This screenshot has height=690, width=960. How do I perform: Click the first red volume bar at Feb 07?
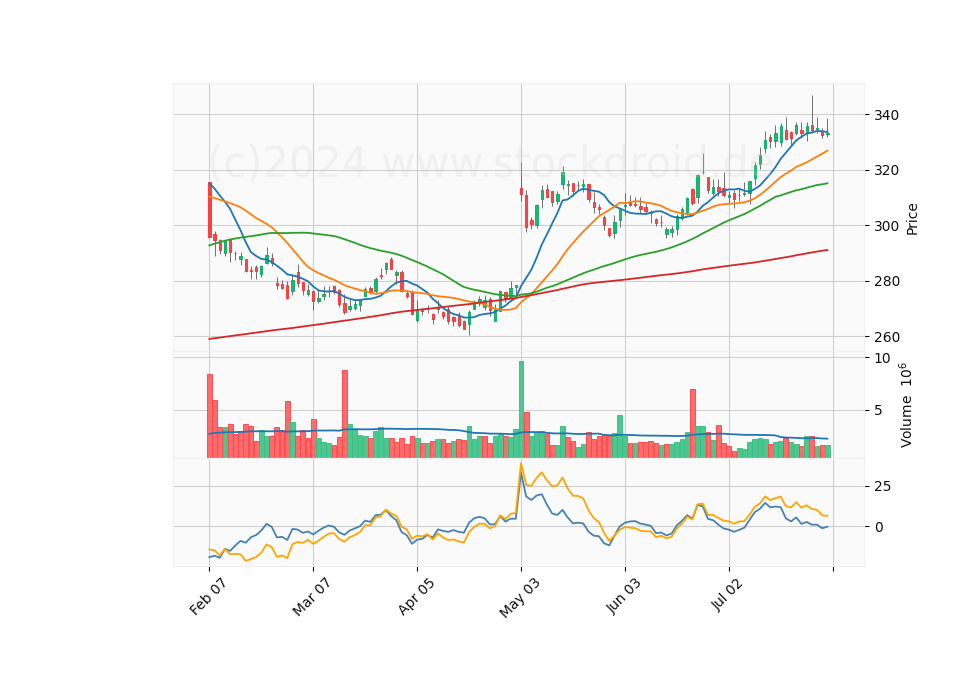(210, 416)
